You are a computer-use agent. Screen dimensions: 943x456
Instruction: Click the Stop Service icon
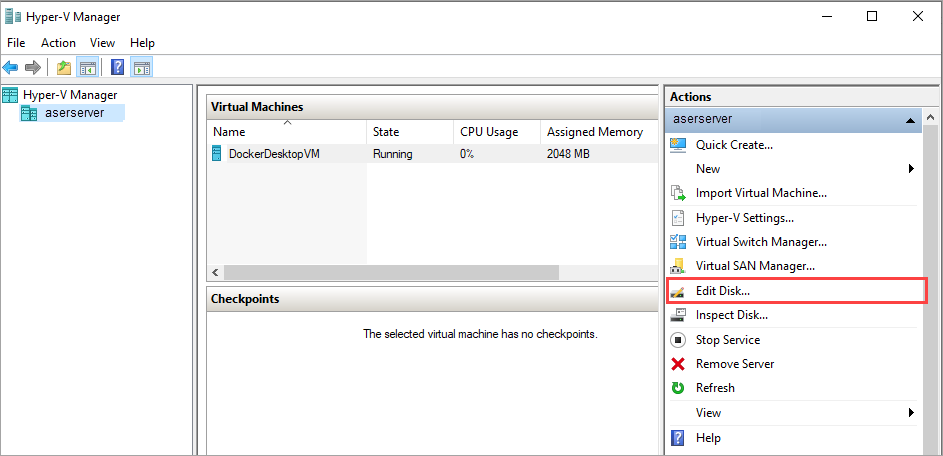point(678,340)
